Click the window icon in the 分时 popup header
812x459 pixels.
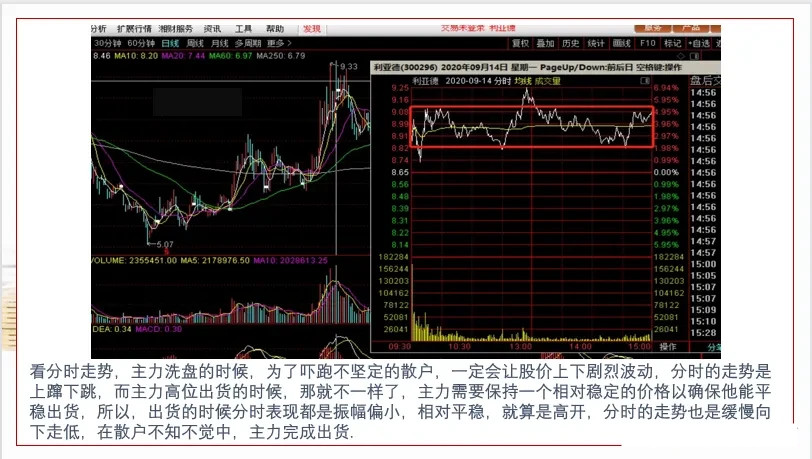point(645,81)
